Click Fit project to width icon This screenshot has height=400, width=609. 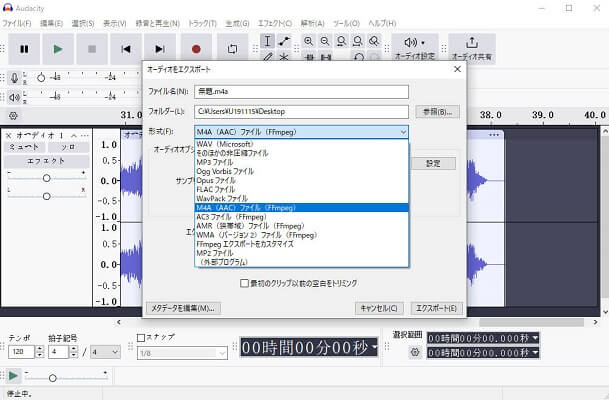click(358, 41)
